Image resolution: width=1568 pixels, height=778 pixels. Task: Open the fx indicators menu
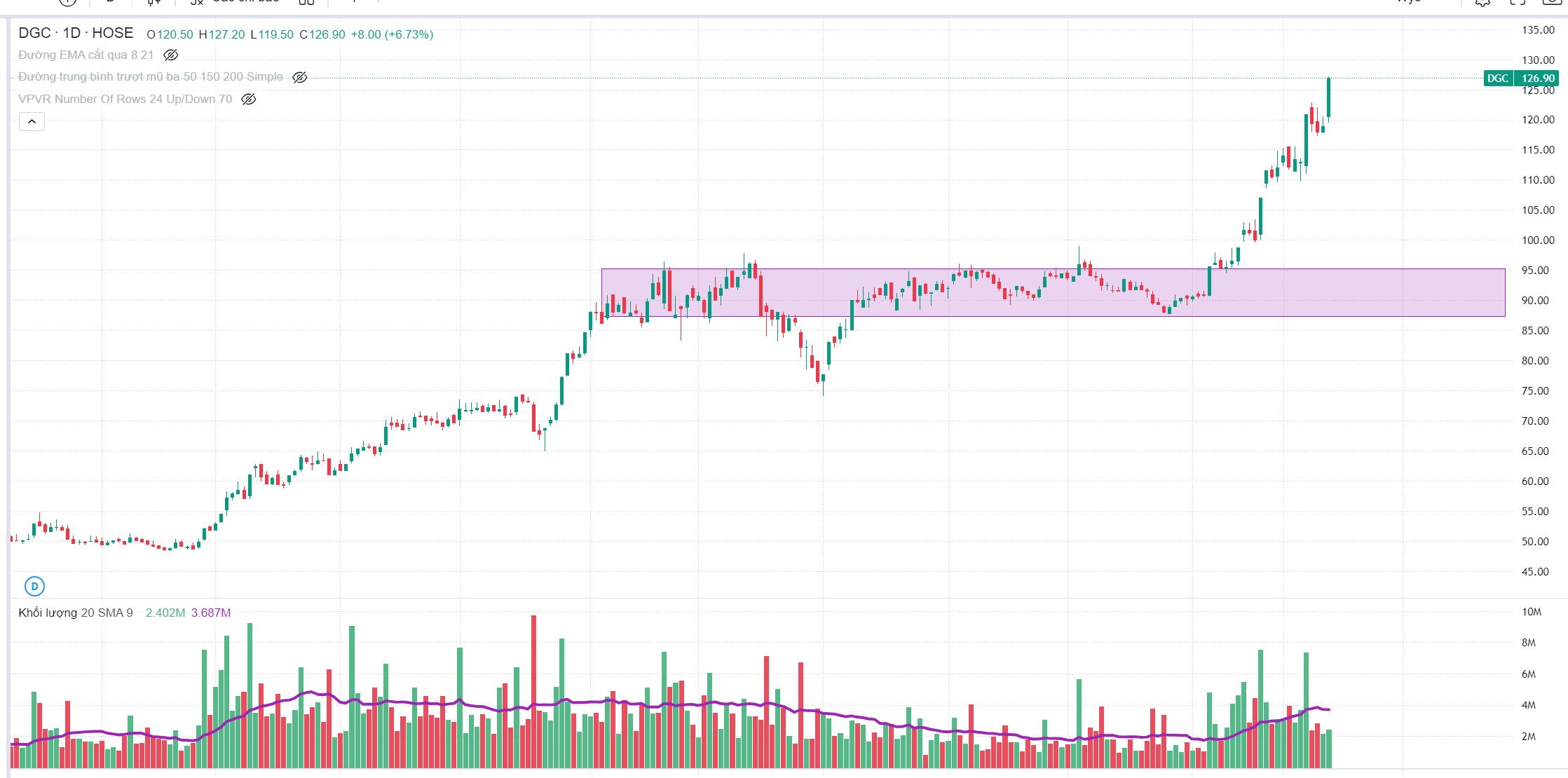point(197,2)
